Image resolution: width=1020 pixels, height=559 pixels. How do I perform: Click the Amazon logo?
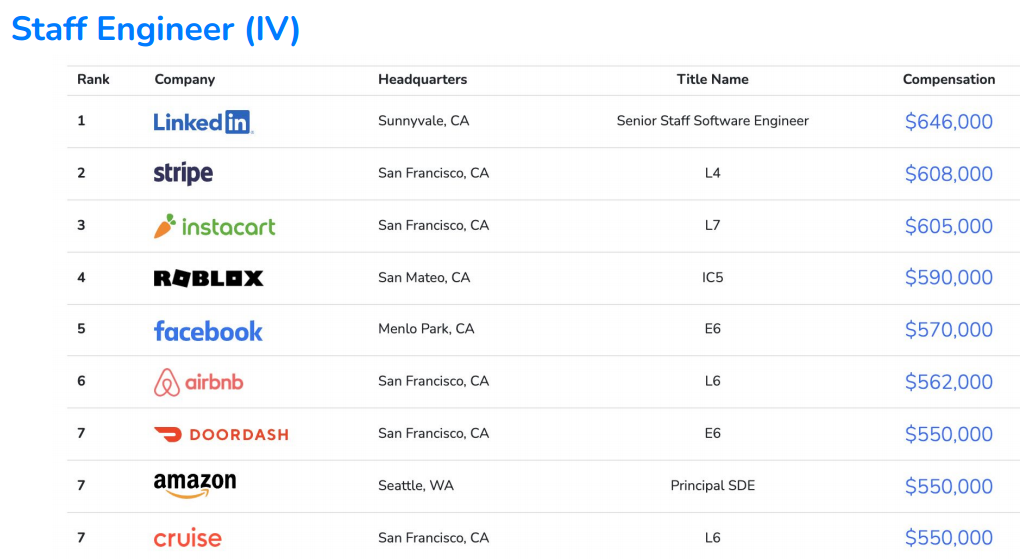click(195, 486)
